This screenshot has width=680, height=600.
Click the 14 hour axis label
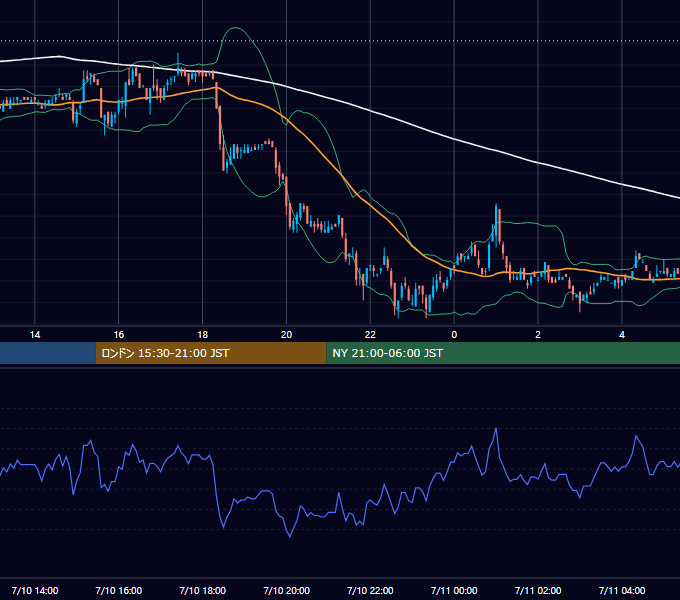pos(35,335)
